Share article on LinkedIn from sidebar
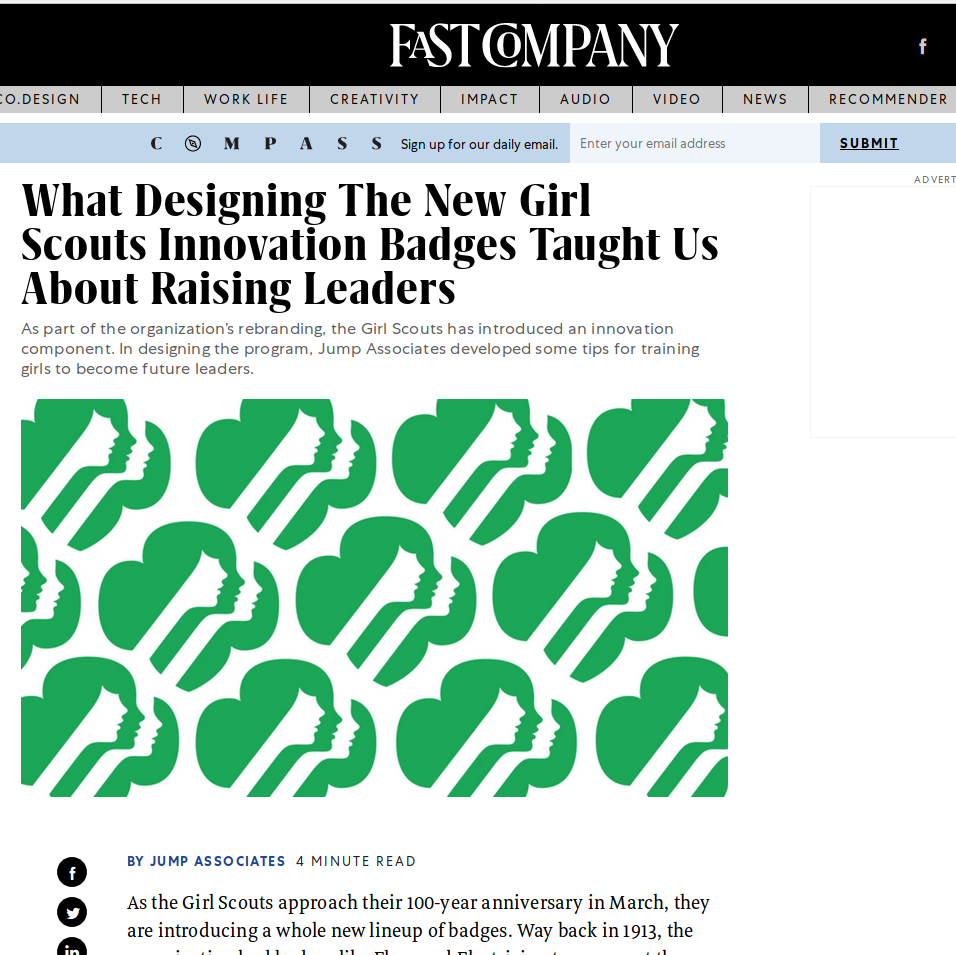The height and width of the screenshot is (955, 956). (x=72, y=946)
